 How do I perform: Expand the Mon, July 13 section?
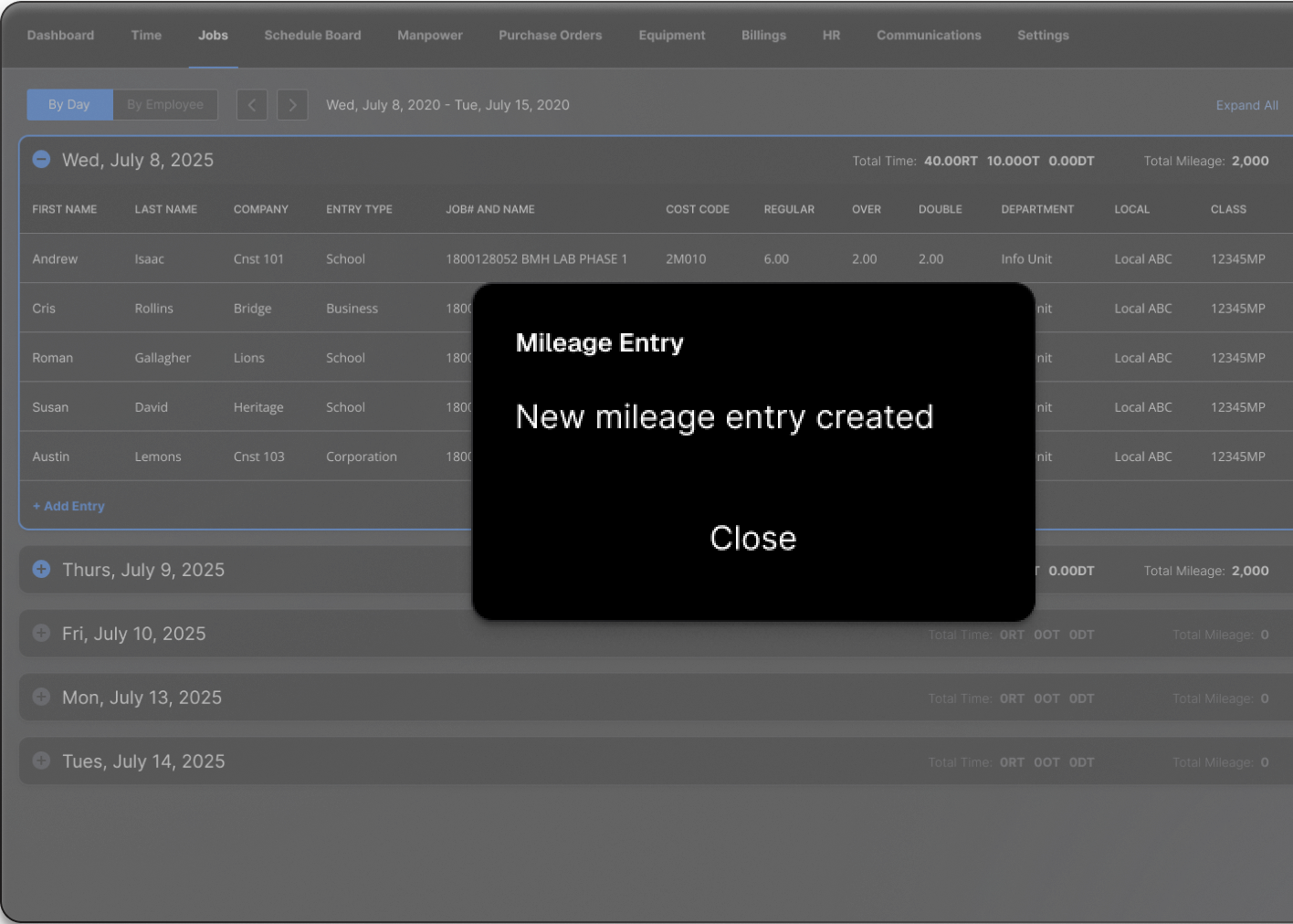pos(41,697)
